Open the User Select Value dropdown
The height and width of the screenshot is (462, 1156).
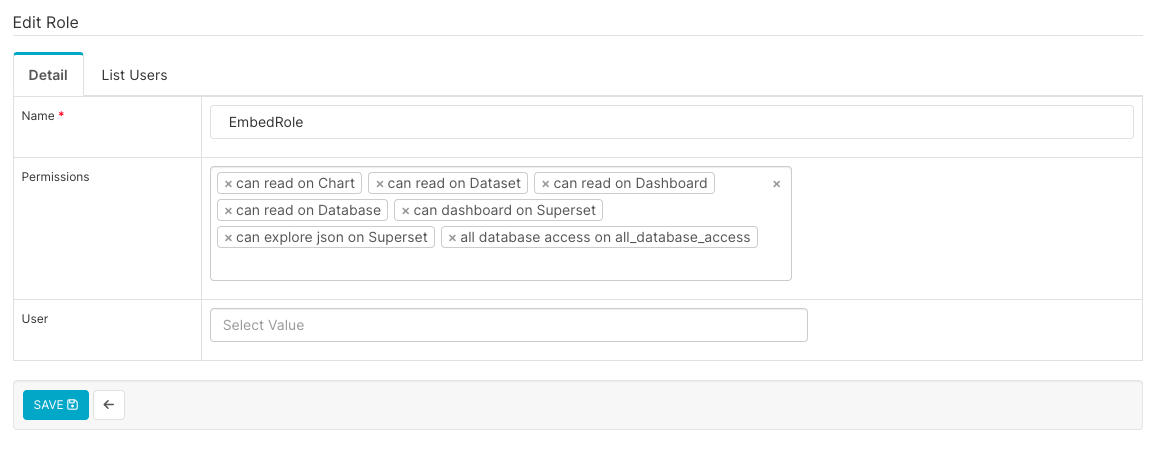tap(508, 325)
